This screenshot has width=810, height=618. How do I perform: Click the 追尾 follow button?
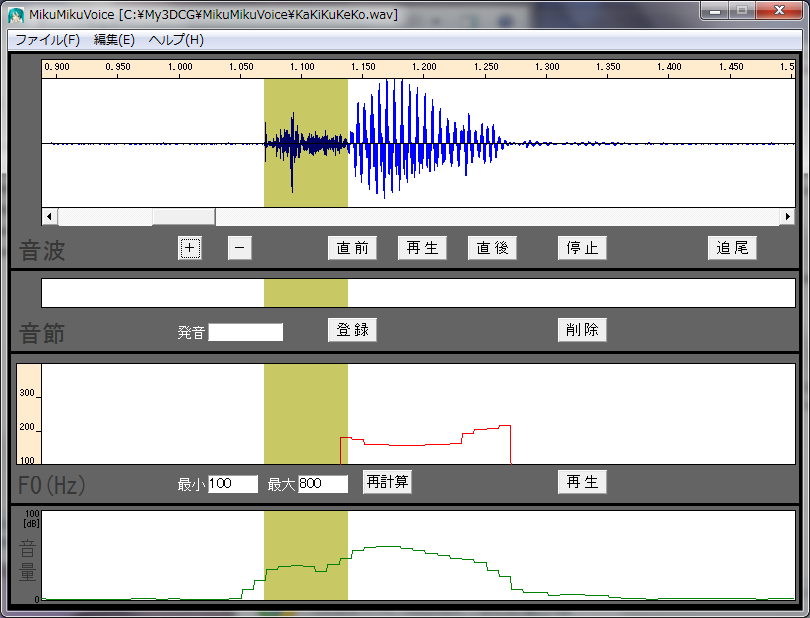click(732, 248)
